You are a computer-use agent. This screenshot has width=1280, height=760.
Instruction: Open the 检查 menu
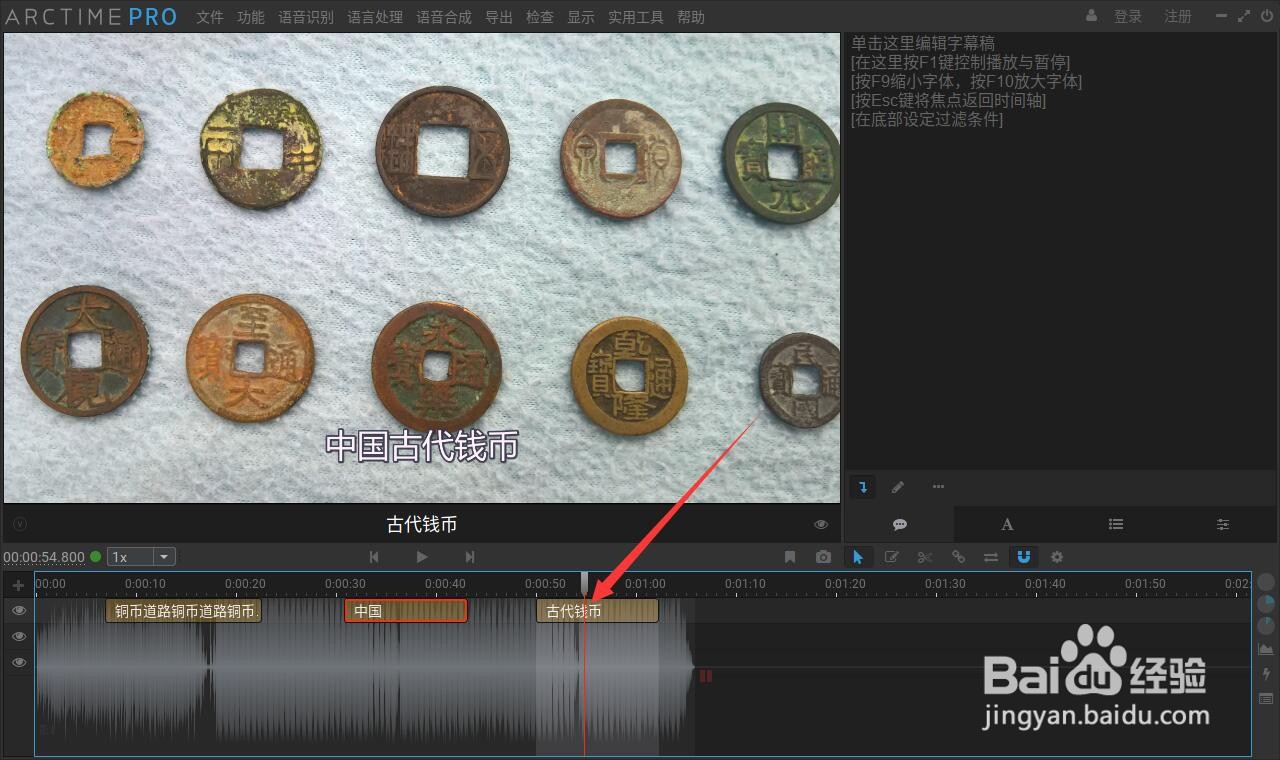[540, 17]
